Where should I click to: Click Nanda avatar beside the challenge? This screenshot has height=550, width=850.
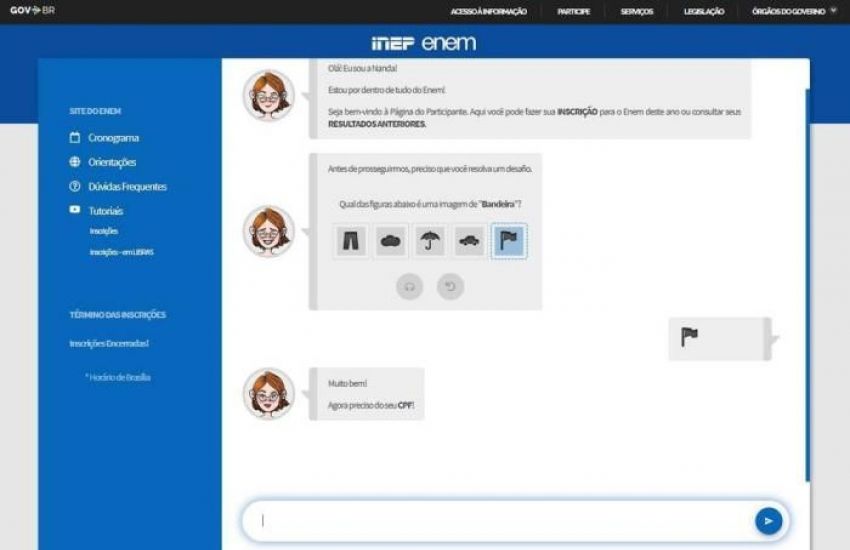[x=268, y=231]
